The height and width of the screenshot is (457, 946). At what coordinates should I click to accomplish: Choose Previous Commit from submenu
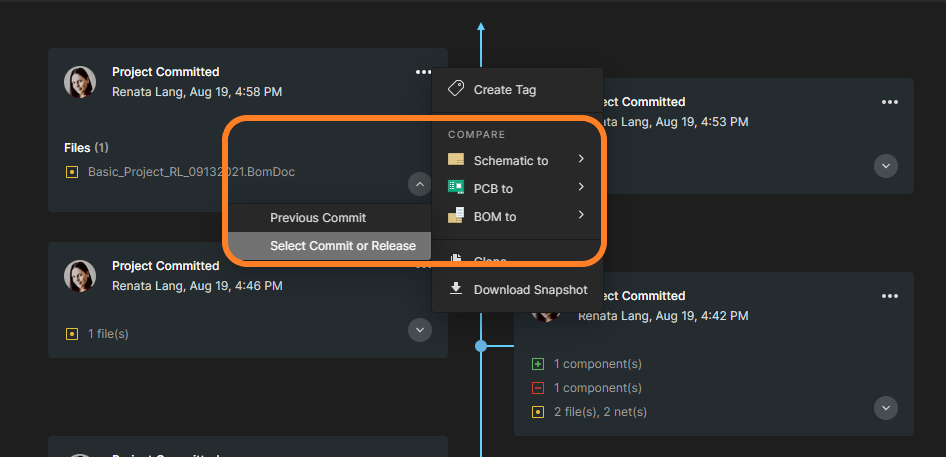coord(318,218)
